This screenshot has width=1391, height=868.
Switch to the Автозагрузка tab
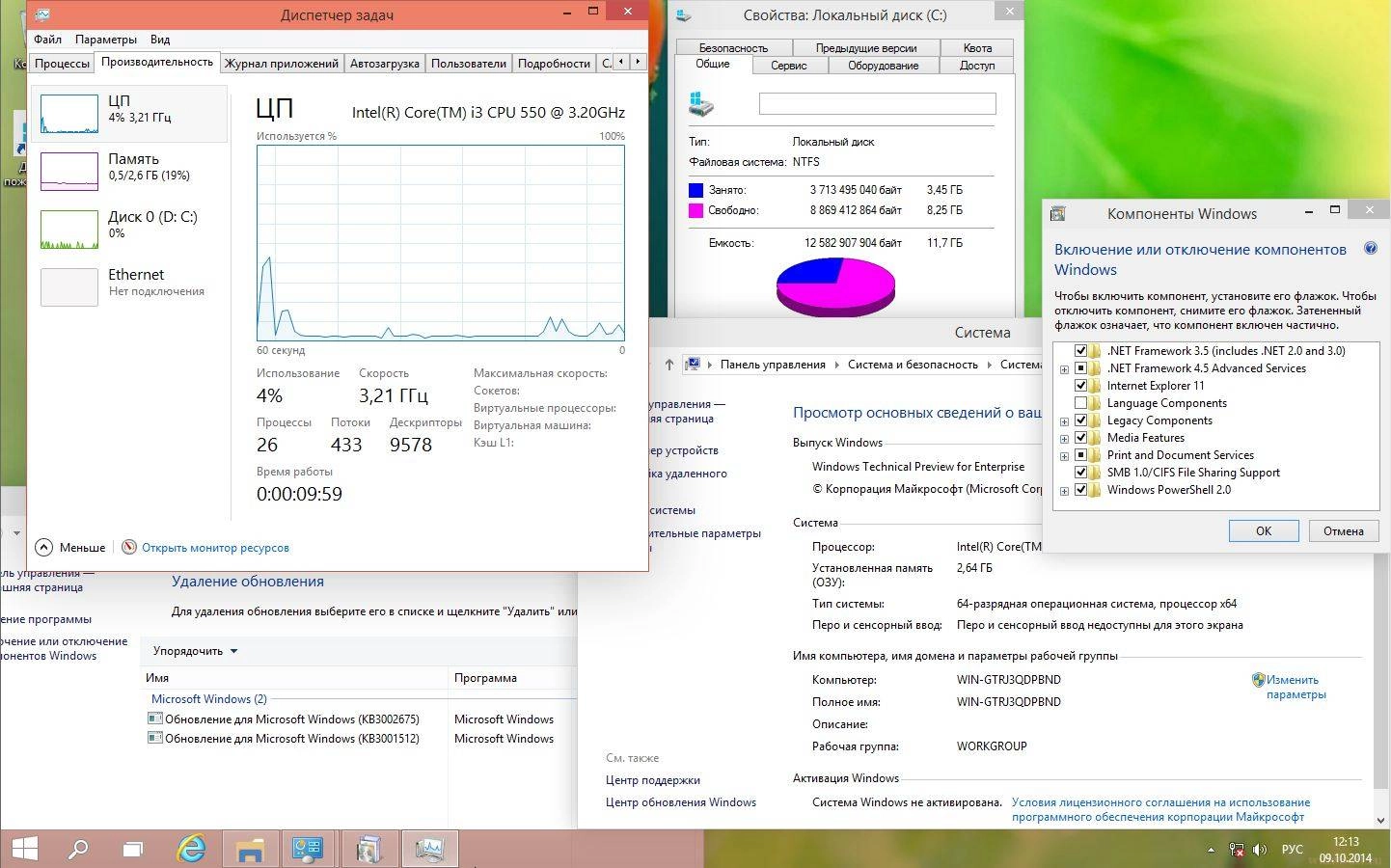click(385, 64)
